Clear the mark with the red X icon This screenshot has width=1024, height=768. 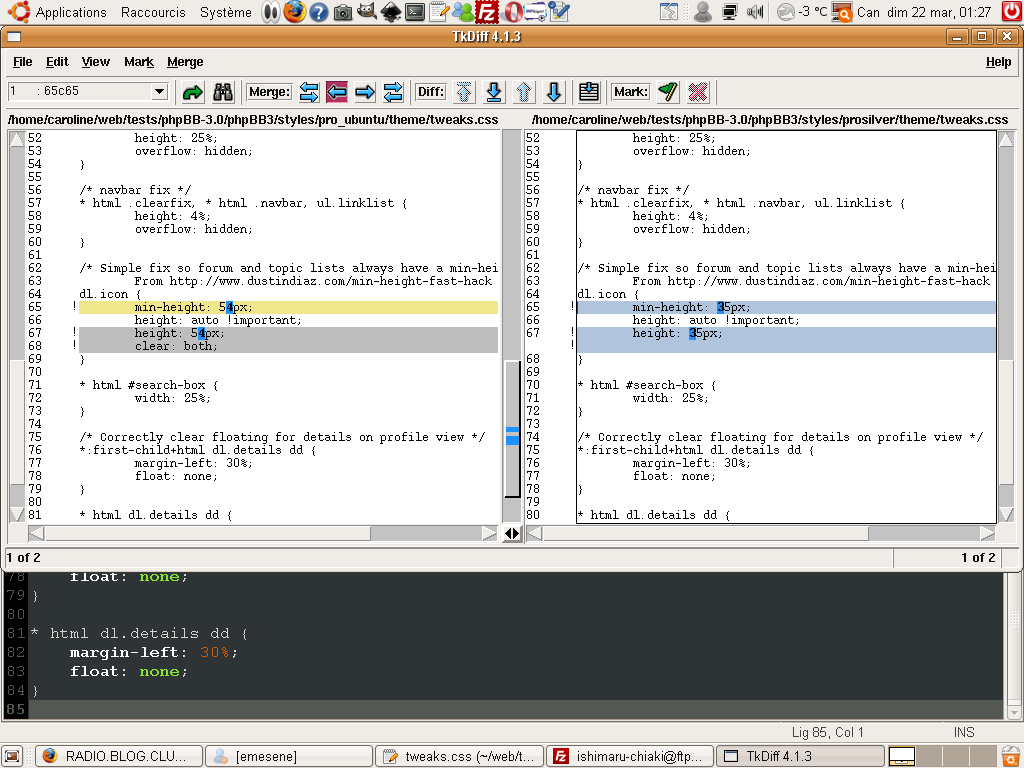(698, 92)
